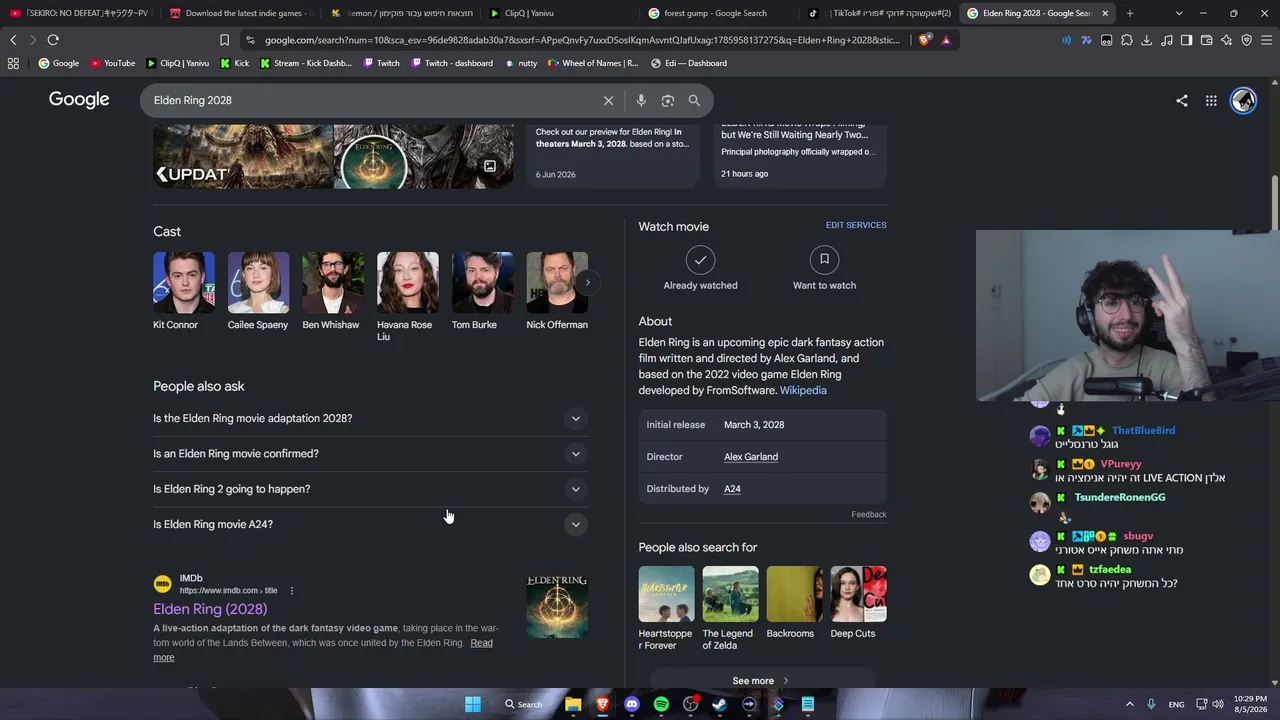Screen dimensions: 1280x720
Task: Submit search with magnifying glass icon
Action: click(x=694, y=100)
